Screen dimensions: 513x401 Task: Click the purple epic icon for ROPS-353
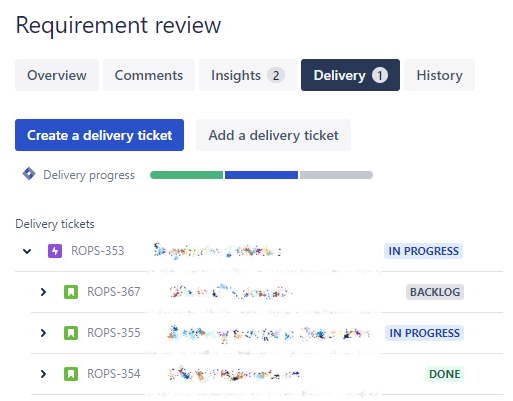pos(55,251)
